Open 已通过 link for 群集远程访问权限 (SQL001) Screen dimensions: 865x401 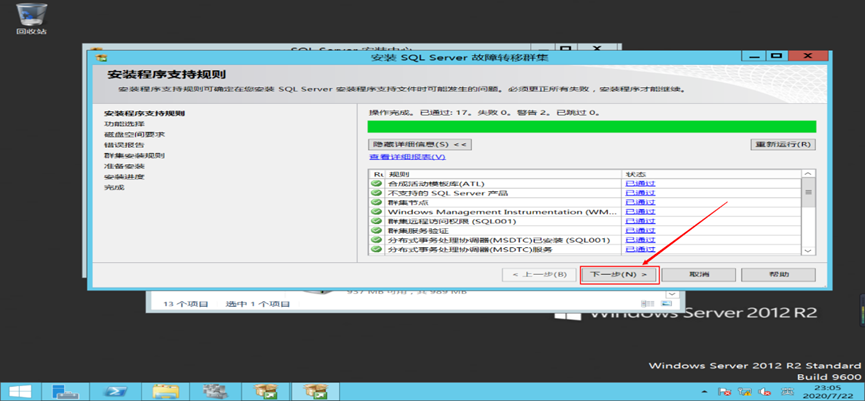click(x=640, y=221)
